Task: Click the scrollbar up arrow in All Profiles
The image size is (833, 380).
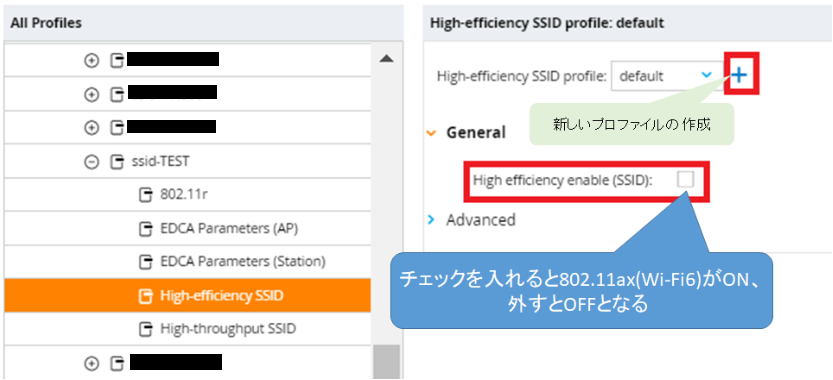Action: coord(386,58)
